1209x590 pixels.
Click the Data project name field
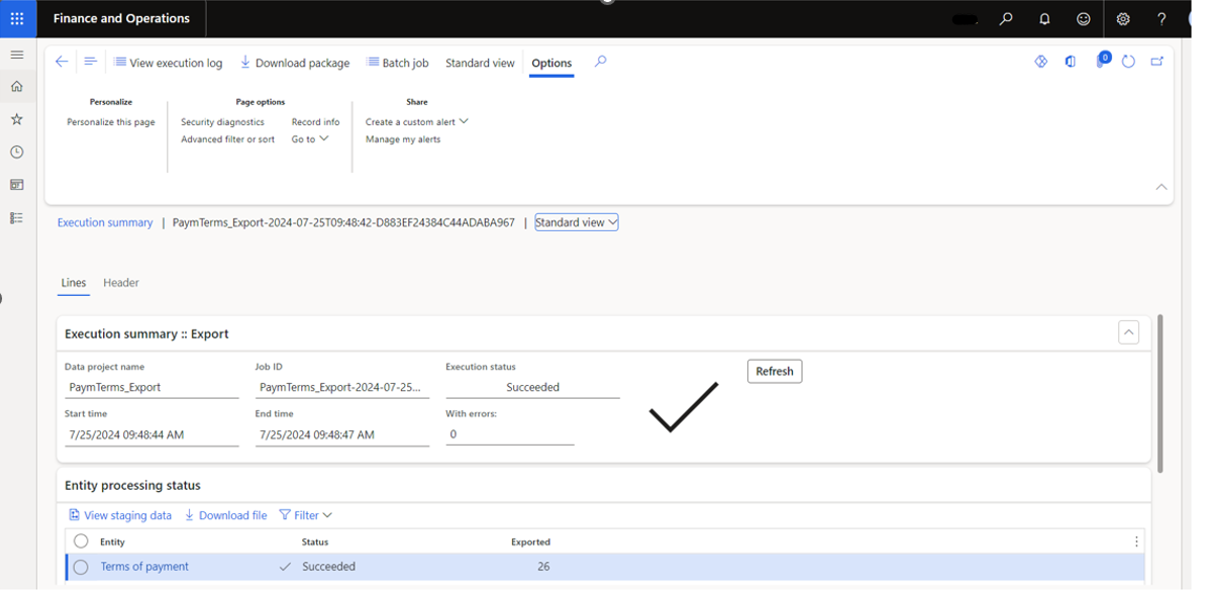click(151, 387)
